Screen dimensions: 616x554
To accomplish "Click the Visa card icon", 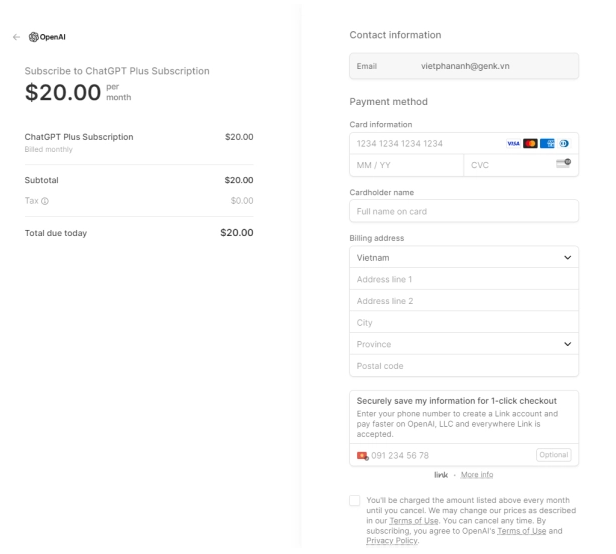I will click(x=513, y=144).
